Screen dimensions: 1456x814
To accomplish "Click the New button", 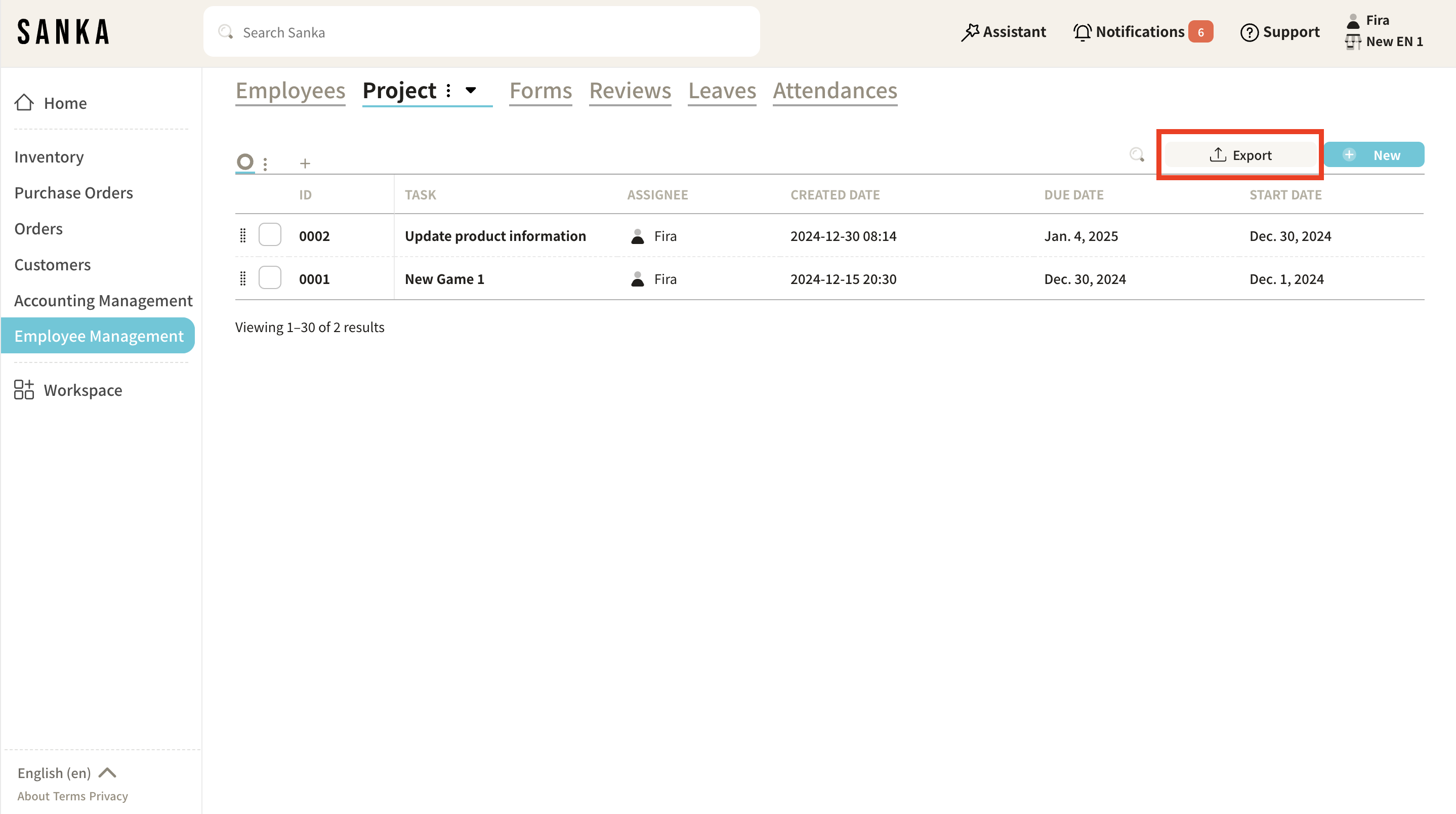I will [x=1374, y=155].
